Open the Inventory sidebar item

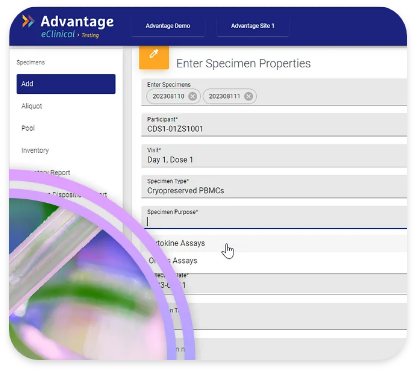35,150
